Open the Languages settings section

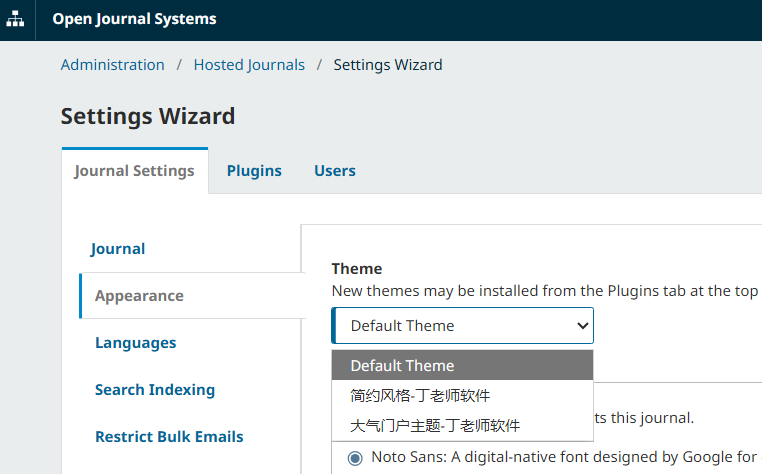[x=135, y=343]
